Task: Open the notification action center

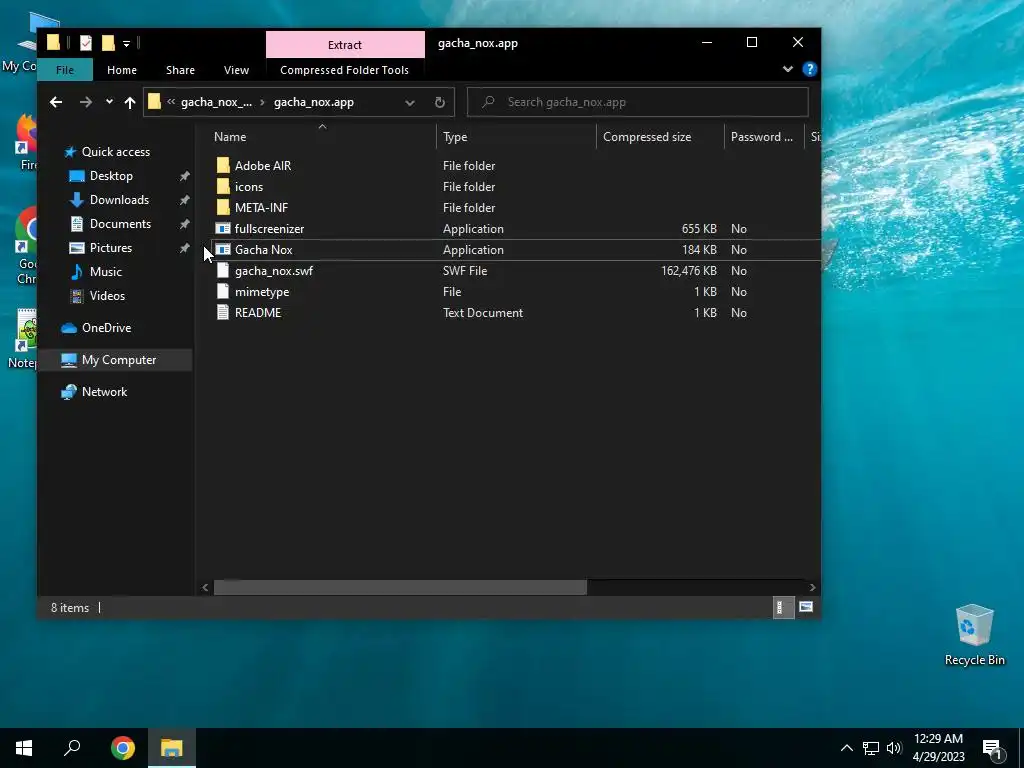Action: pos(993,748)
